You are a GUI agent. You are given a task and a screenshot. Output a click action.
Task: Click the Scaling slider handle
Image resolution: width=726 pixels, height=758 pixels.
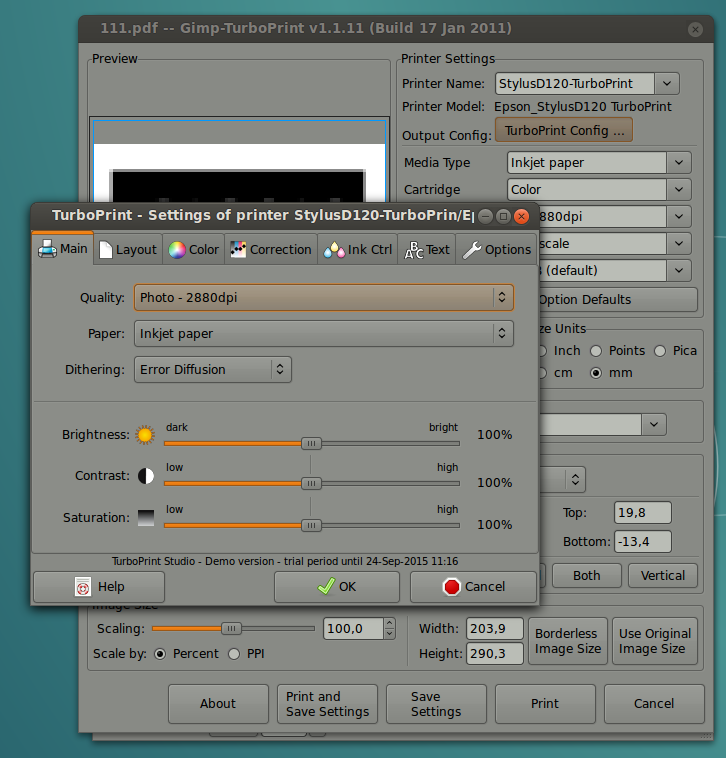pos(232,628)
